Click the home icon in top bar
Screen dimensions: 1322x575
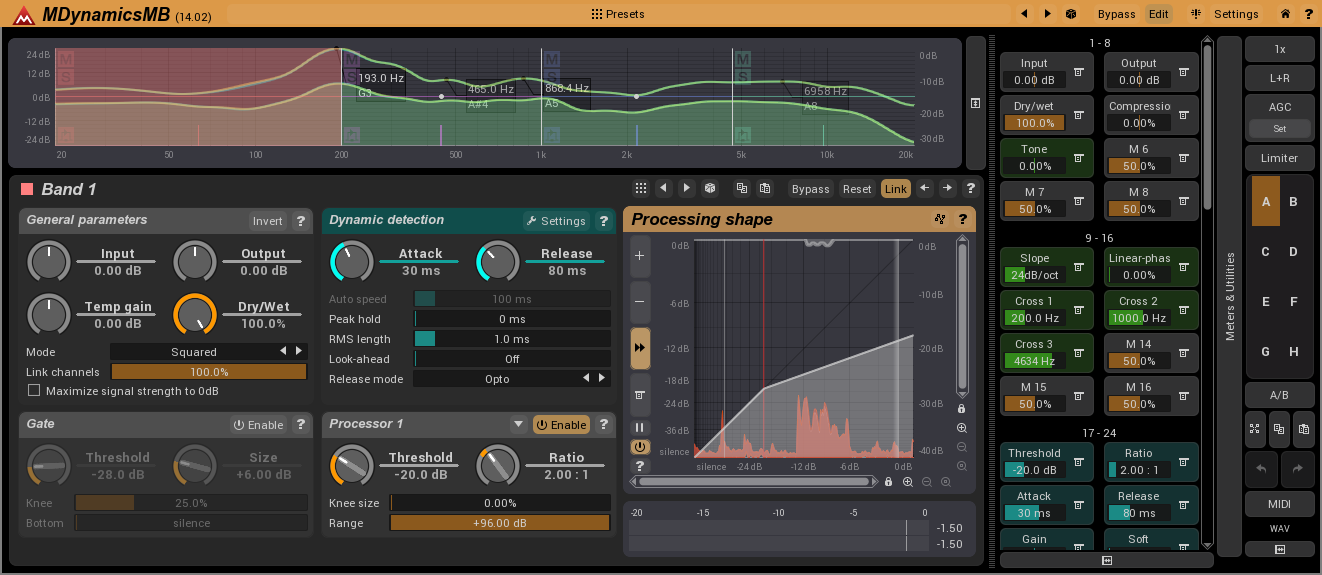coord(1285,14)
